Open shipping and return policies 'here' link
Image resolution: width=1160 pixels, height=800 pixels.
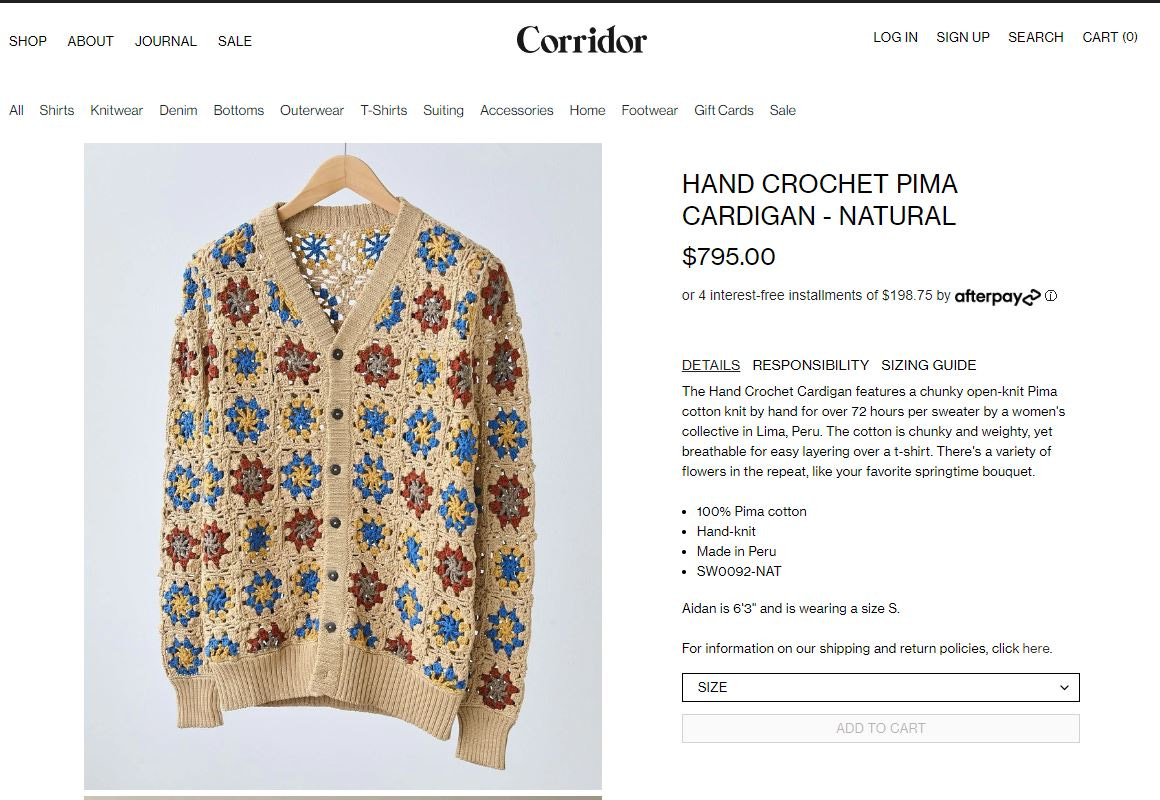click(1036, 648)
